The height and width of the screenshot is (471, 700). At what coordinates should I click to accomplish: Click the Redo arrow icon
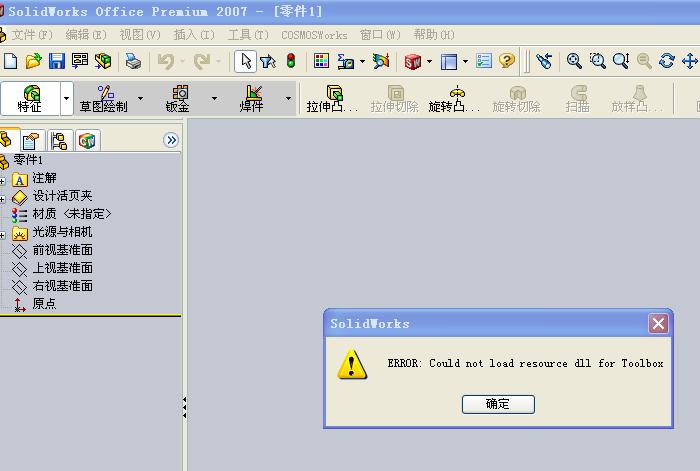coord(202,61)
